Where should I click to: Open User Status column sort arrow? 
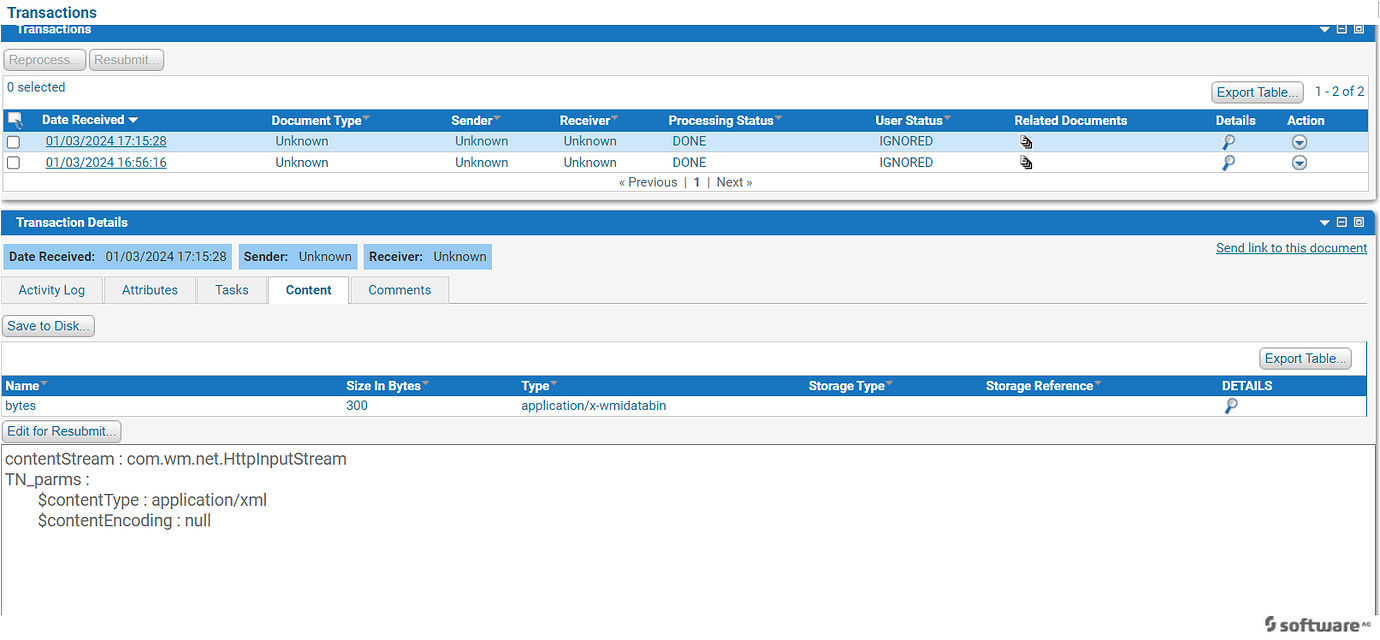tap(947, 119)
